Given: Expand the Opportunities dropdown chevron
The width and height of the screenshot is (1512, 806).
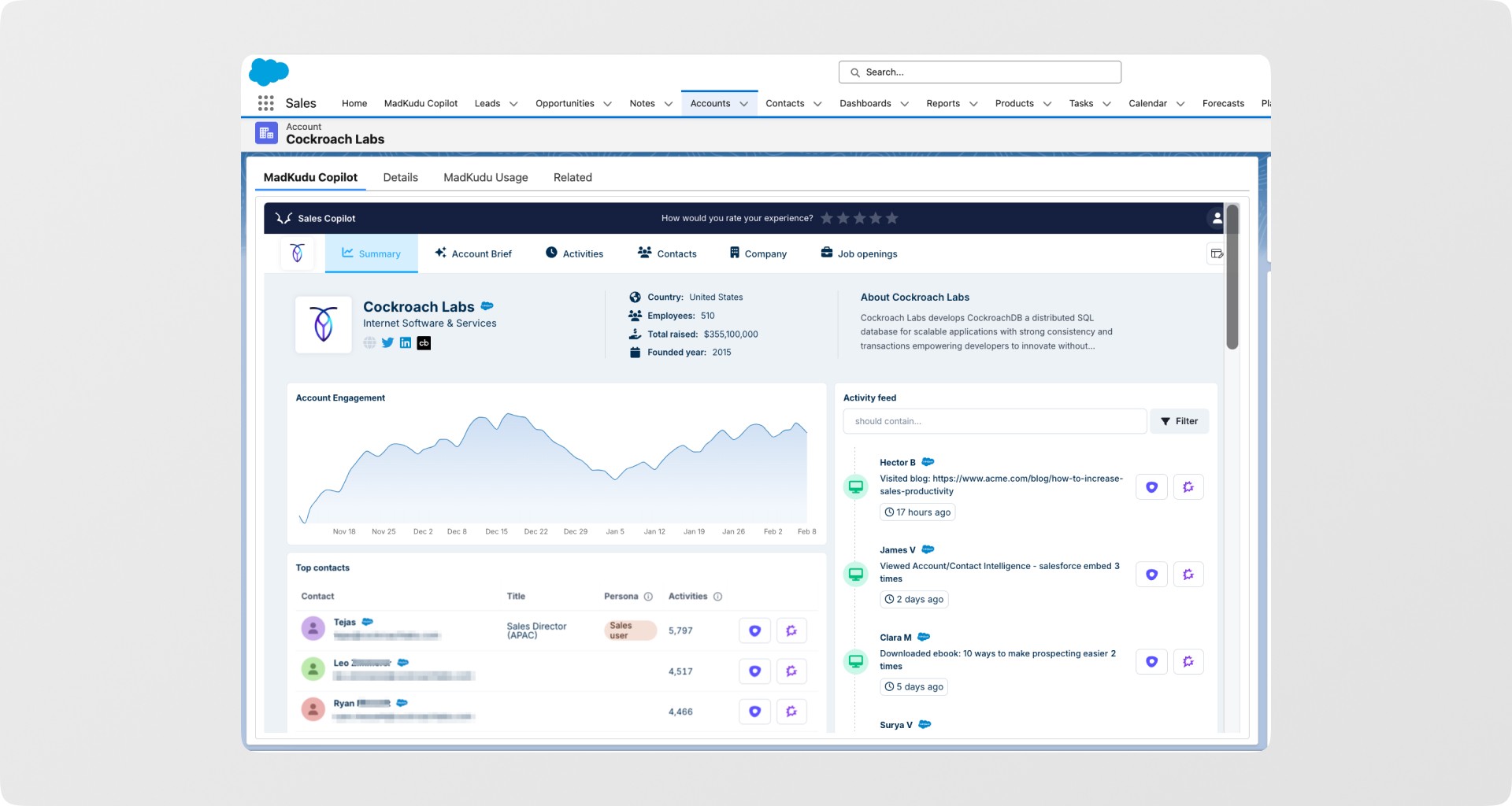Looking at the screenshot, I should 607,104.
